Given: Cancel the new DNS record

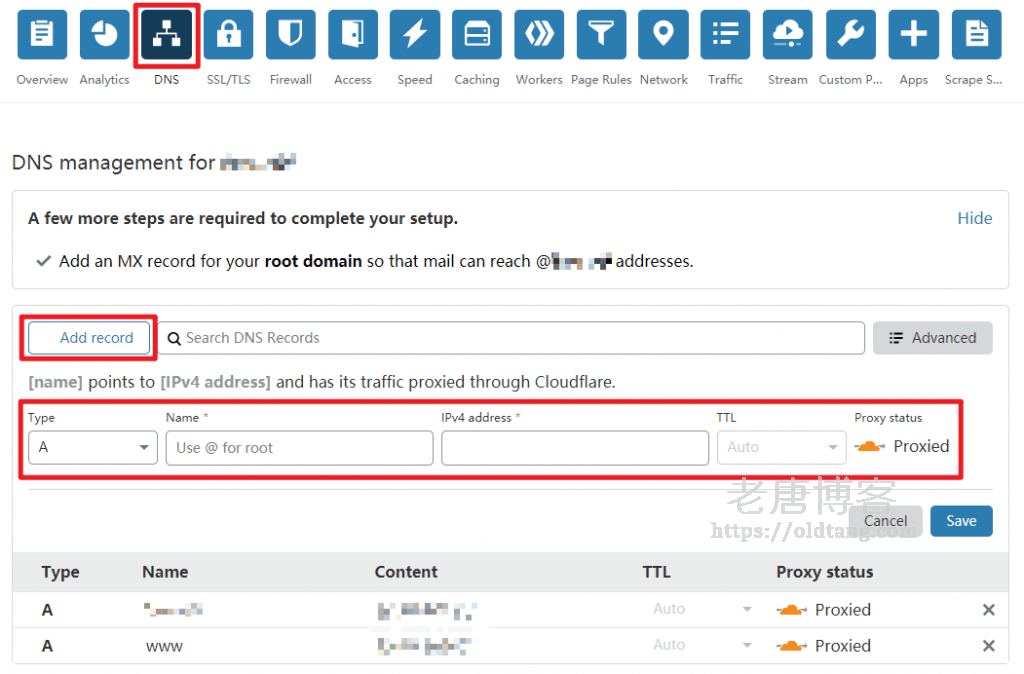Looking at the screenshot, I should (x=886, y=521).
